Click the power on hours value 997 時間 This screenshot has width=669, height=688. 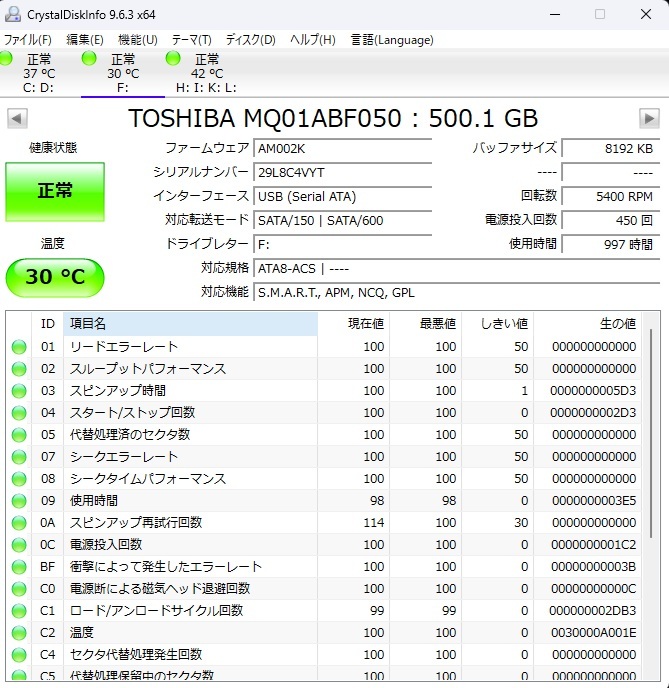(611, 244)
